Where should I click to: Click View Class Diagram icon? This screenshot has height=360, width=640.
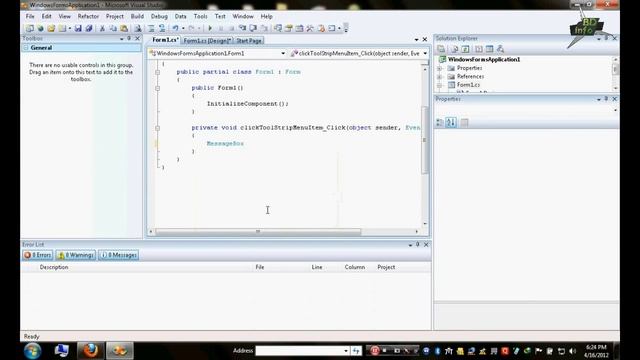[x=500, y=49]
